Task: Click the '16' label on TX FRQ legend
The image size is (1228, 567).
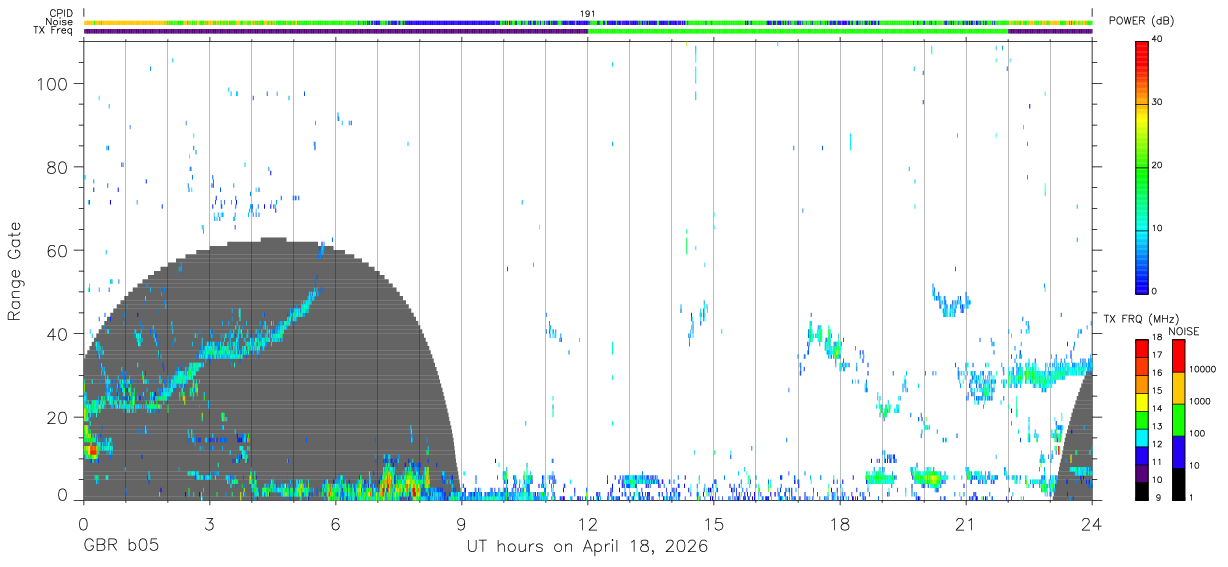Action: 1156,373
